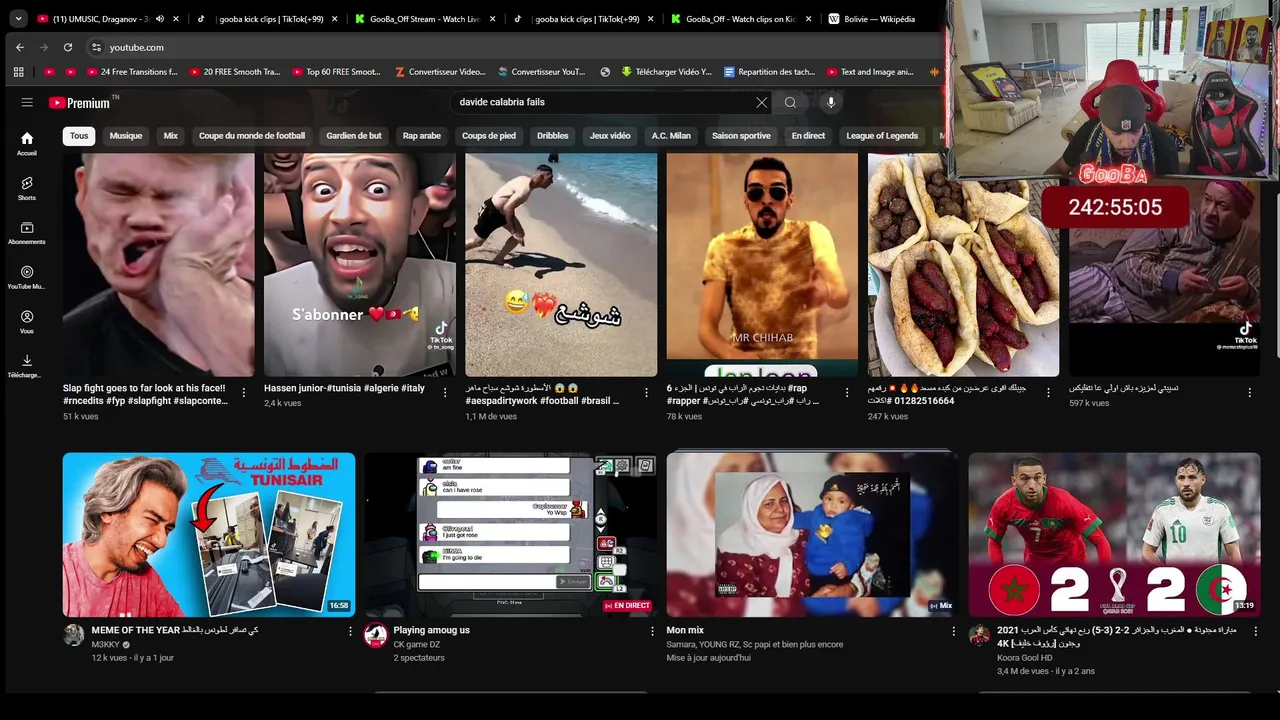
Task: Open the Repartition des tach bookmark
Action: coord(768,72)
